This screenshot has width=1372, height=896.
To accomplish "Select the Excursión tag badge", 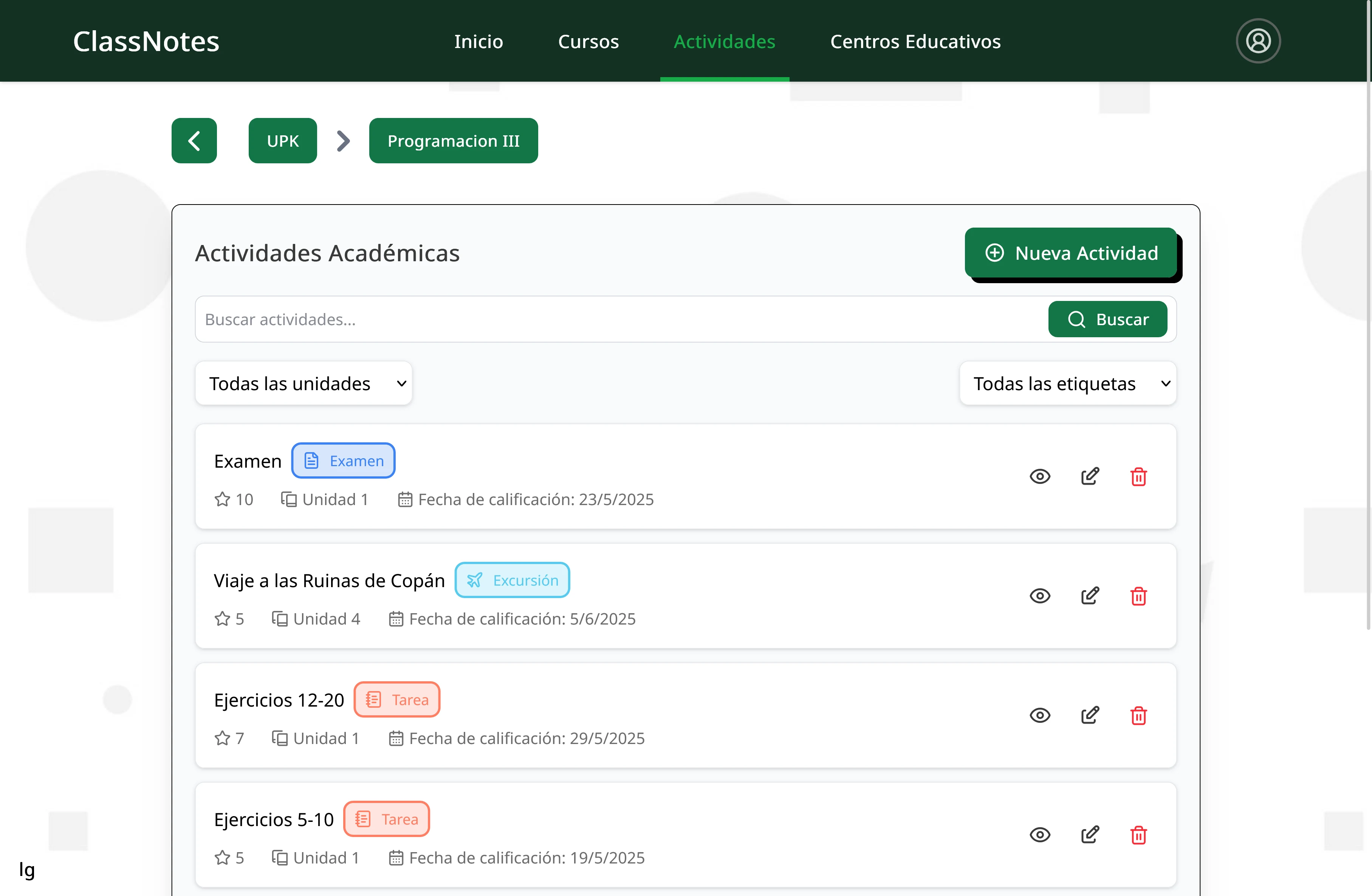I will (x=512, y=580).
